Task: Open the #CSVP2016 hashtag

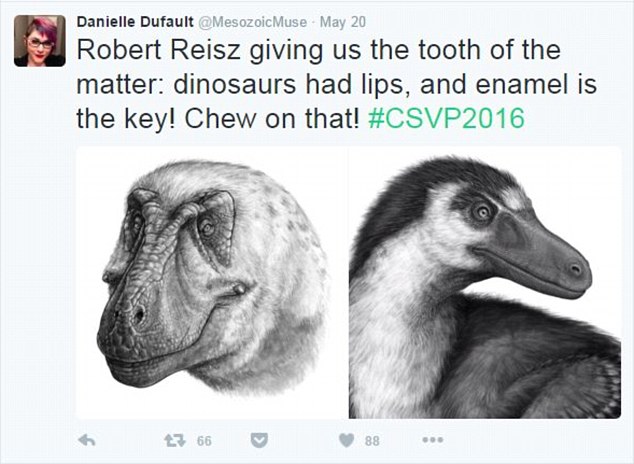Action: 446,118
